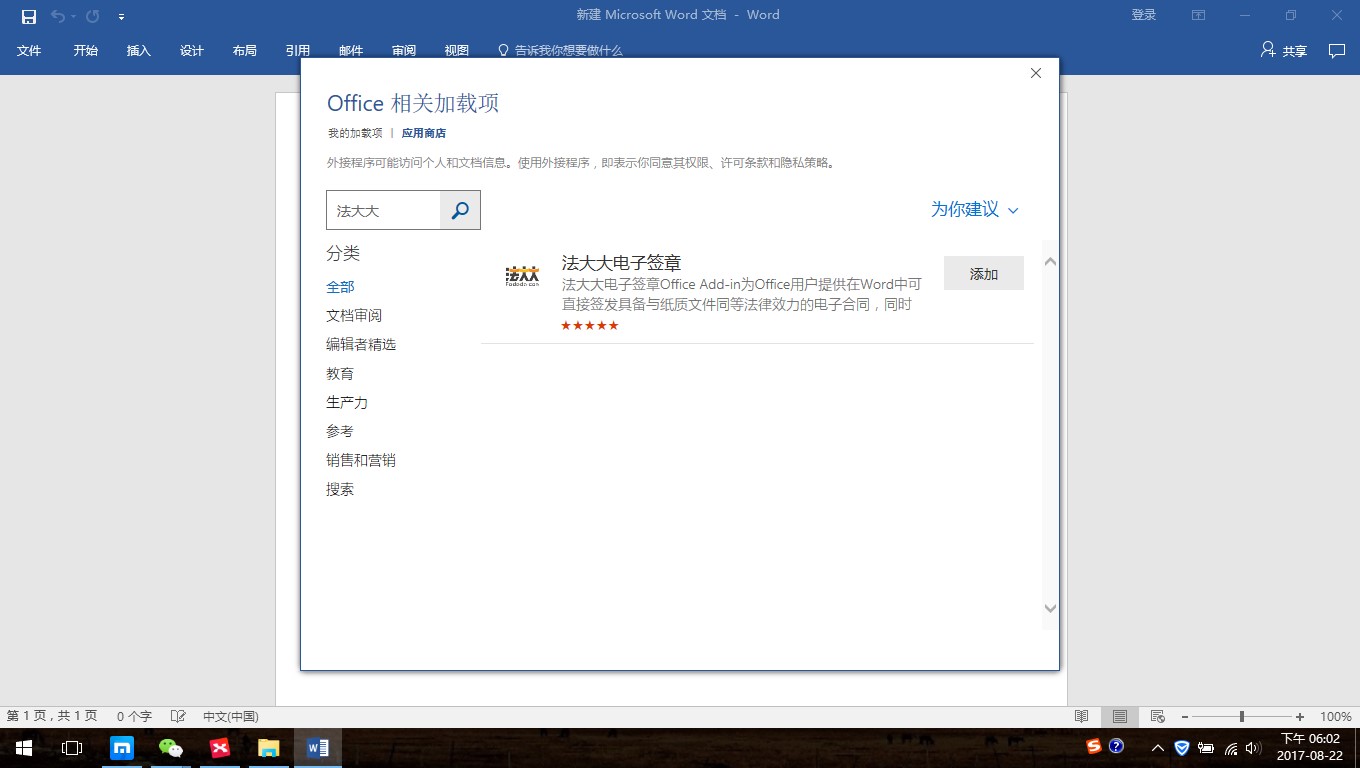
Task: Open File Explorer from taskbar
Action: [x=269, y=748]
